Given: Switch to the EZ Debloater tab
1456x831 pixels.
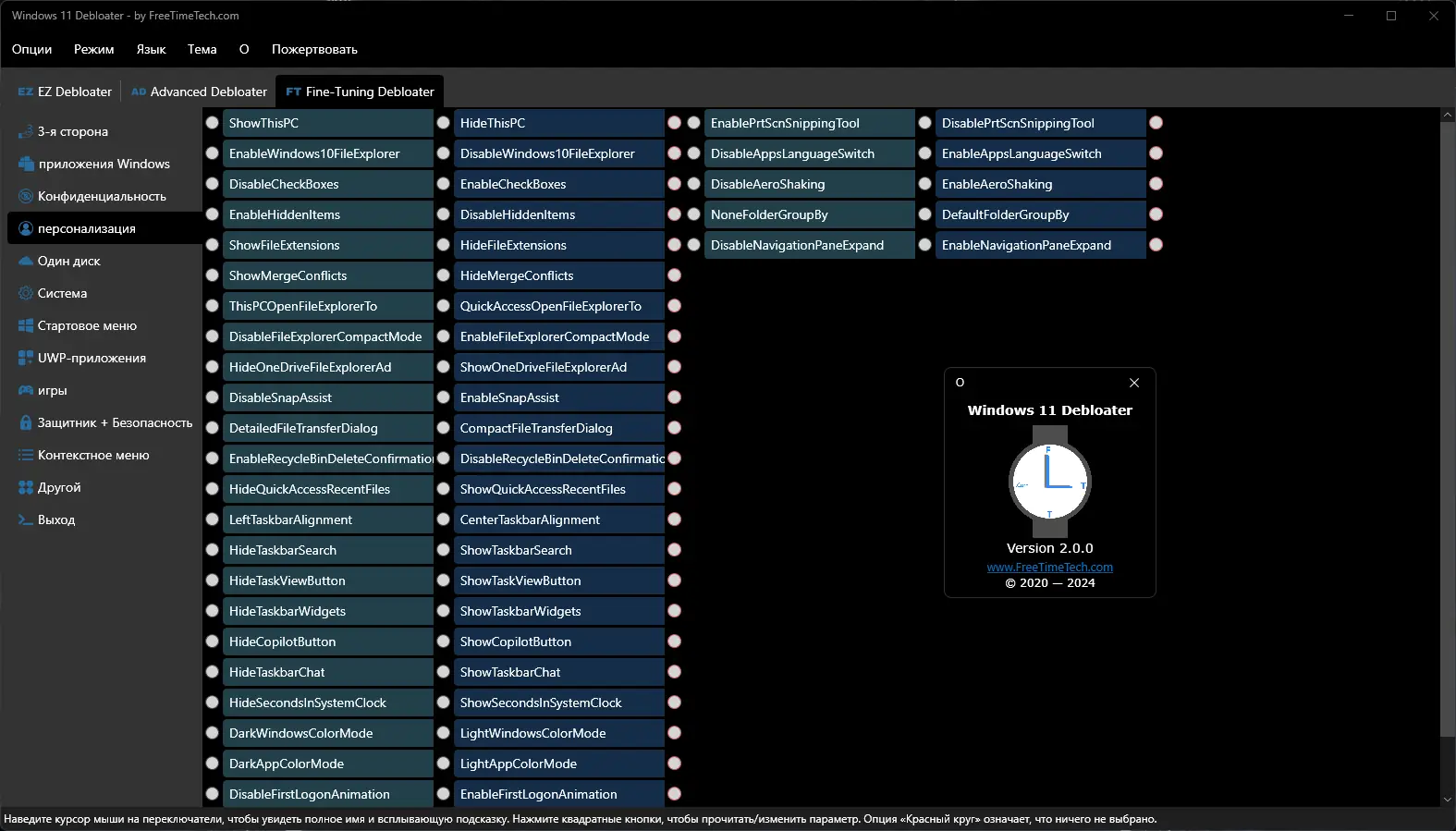Looking at the screenshot, I should coord(65,92).
